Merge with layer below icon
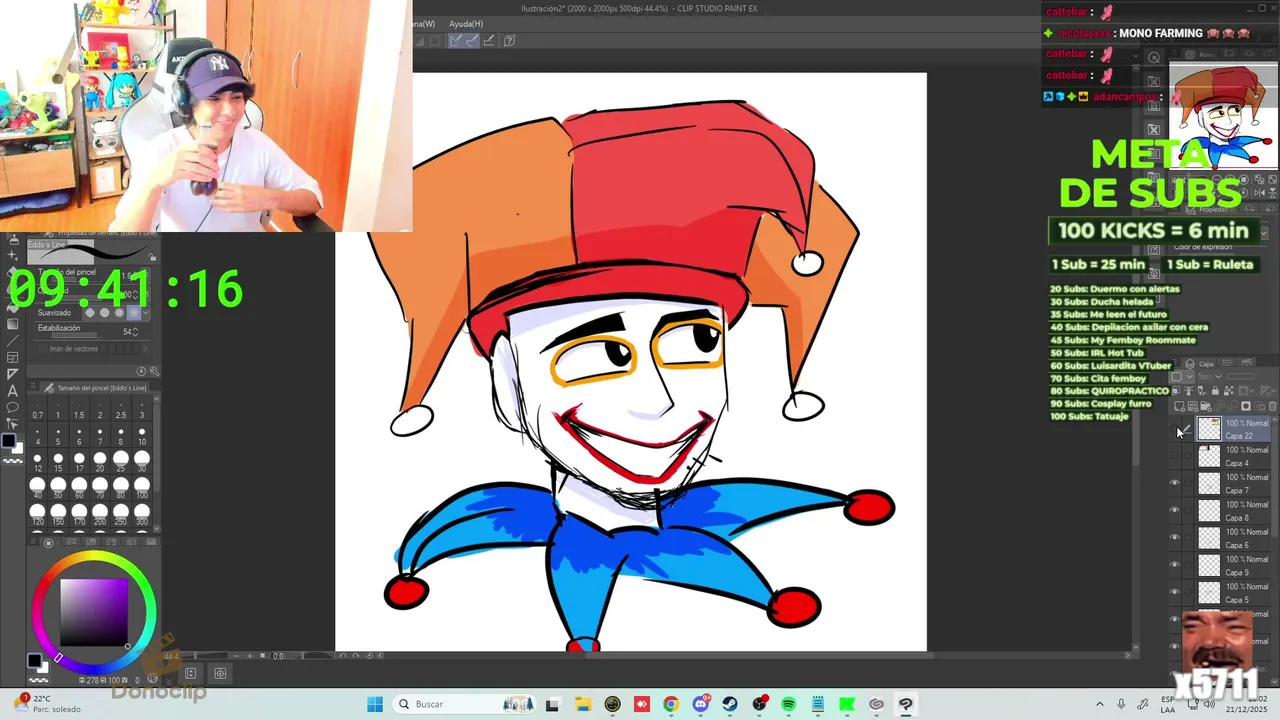This screenshot has height=720, width=1280. click(1232, 406)
